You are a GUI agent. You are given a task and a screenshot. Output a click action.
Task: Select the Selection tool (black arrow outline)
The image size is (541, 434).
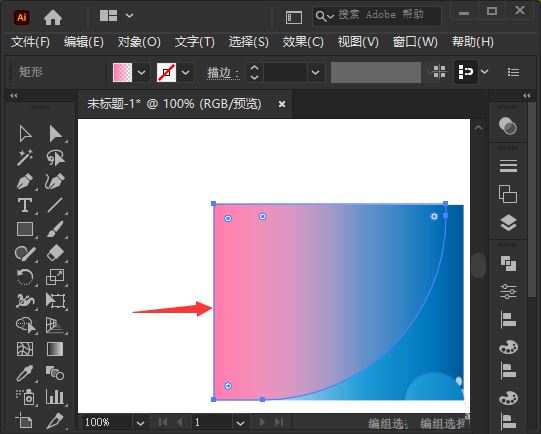tap(25, 134)
